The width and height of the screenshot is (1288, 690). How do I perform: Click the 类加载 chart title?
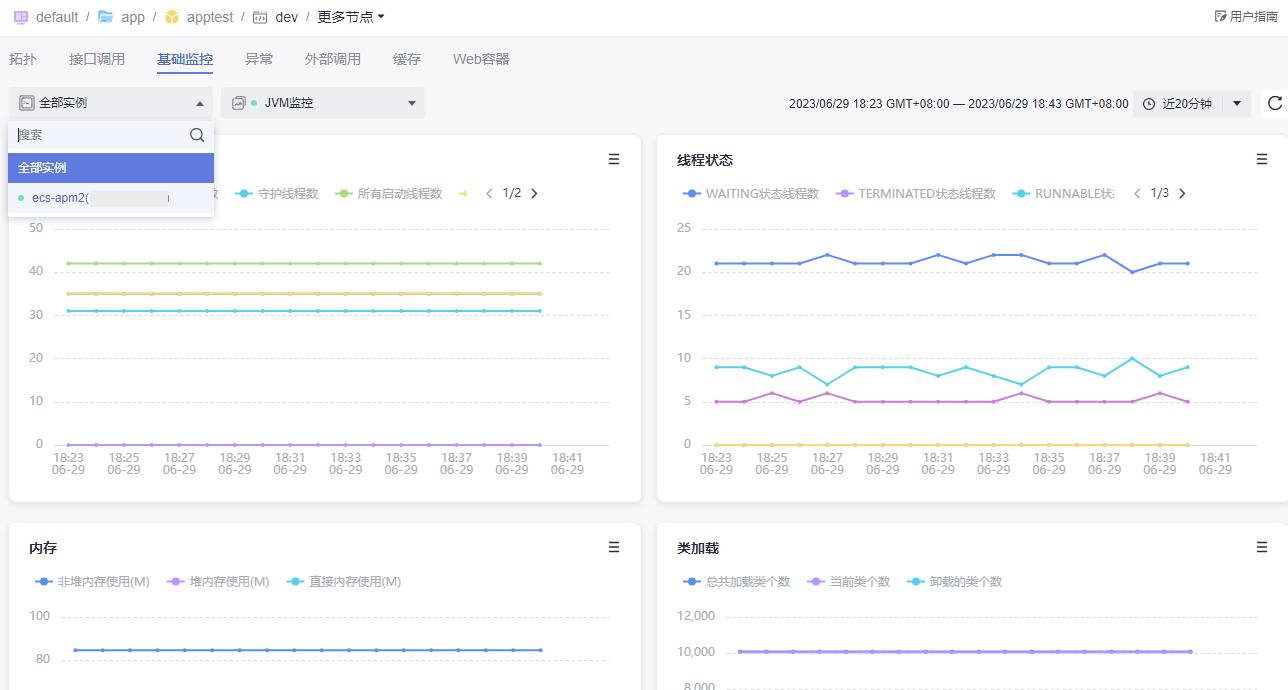tap(698, 548)
